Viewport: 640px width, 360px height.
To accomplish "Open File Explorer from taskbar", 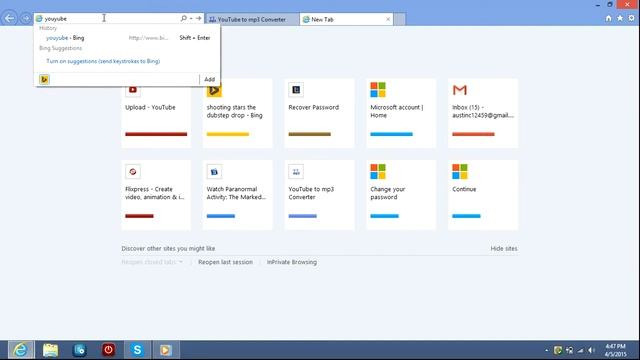I will pyautogui.click(x=50, y=350).
